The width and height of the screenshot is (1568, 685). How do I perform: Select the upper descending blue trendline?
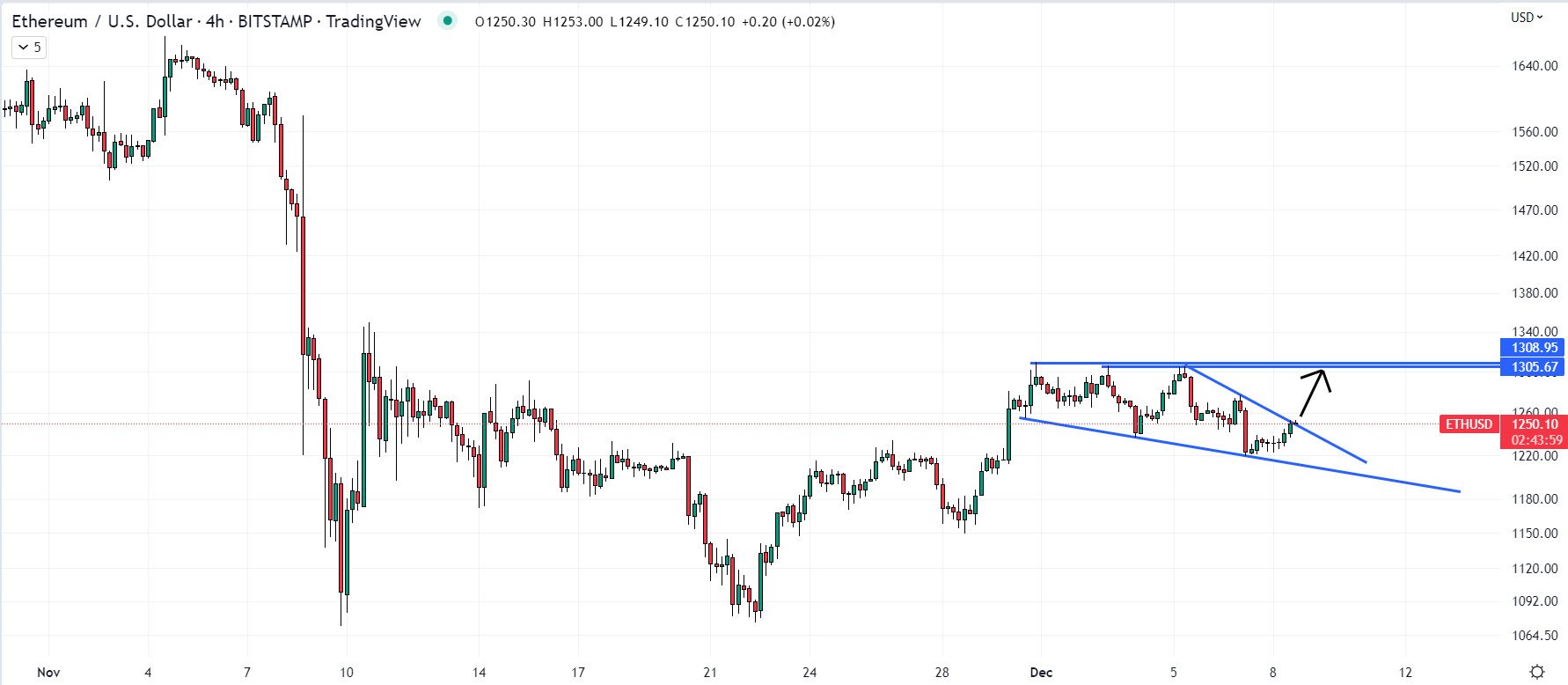click(1276, 413)
